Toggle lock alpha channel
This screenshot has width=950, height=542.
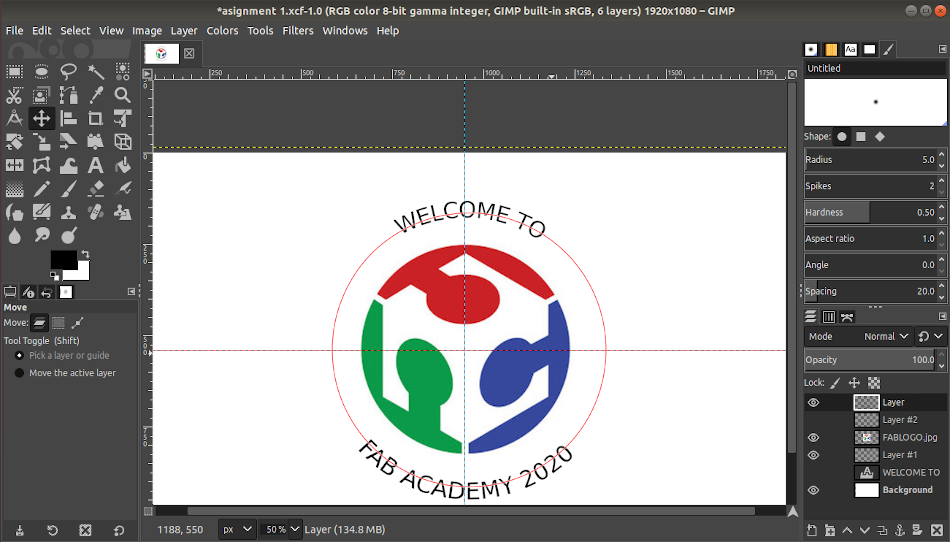(874, 383)
